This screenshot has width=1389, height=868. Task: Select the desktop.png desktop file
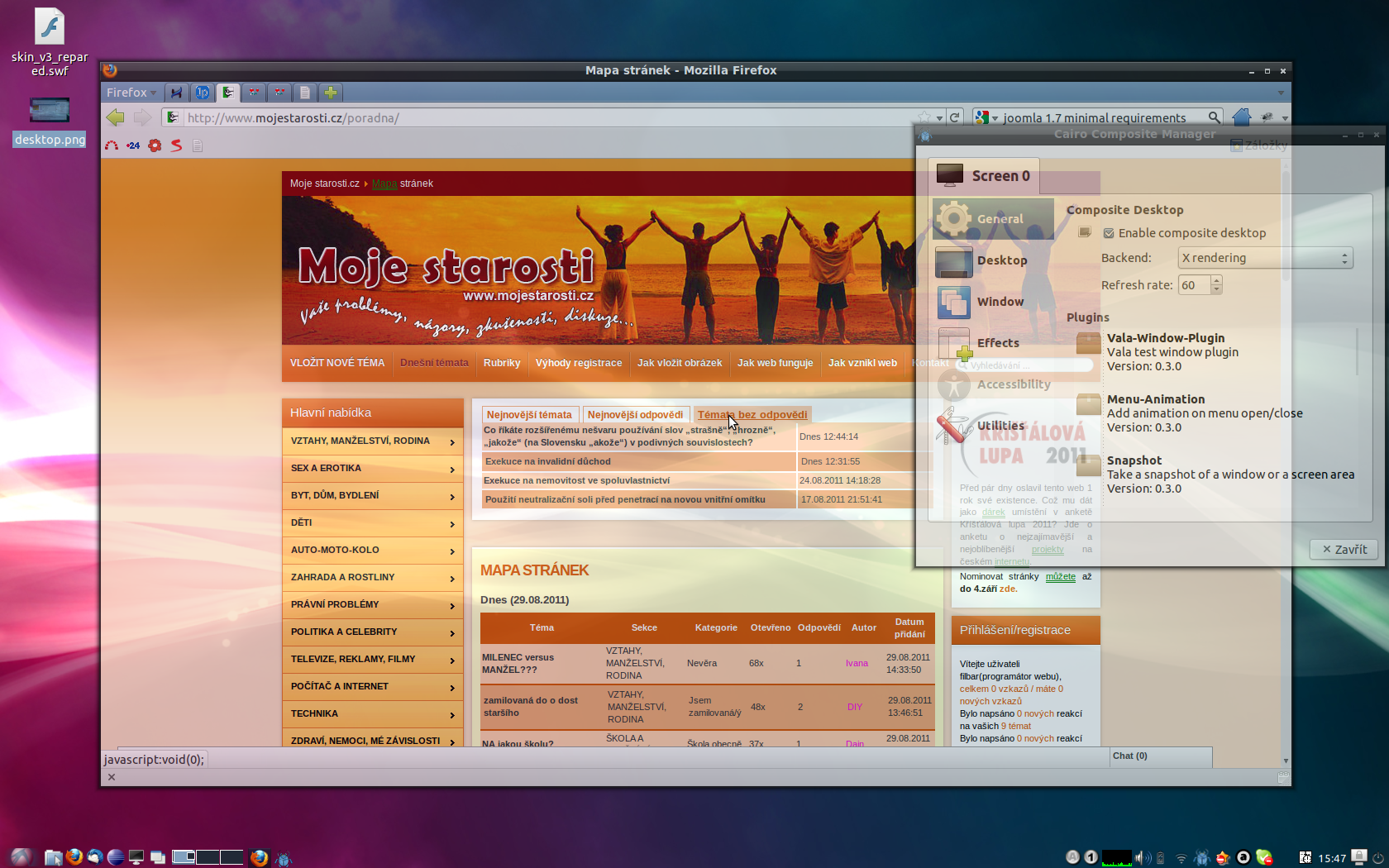click(50, 122)
